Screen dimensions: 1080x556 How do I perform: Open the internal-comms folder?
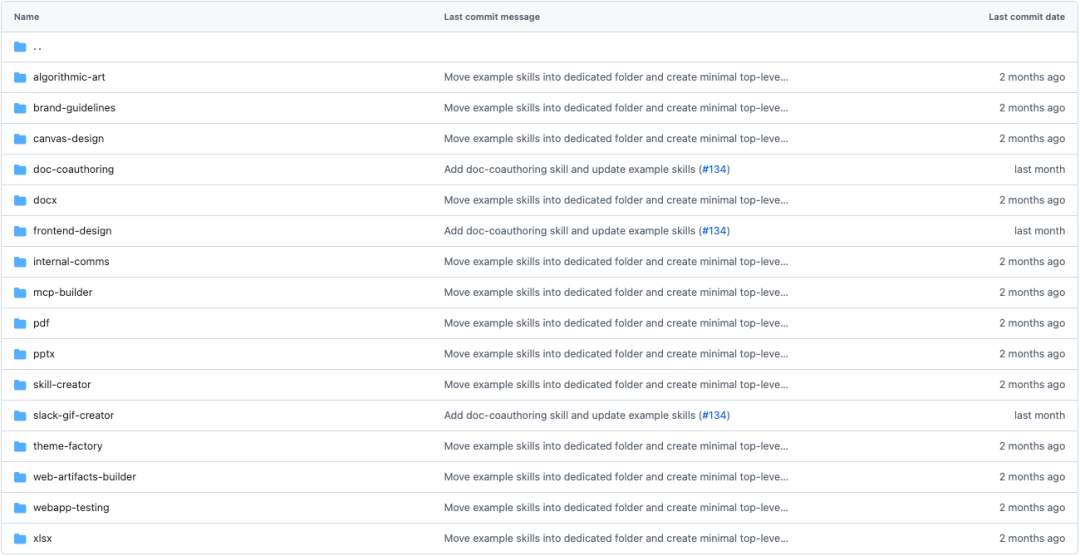click(x=71, y=262)
